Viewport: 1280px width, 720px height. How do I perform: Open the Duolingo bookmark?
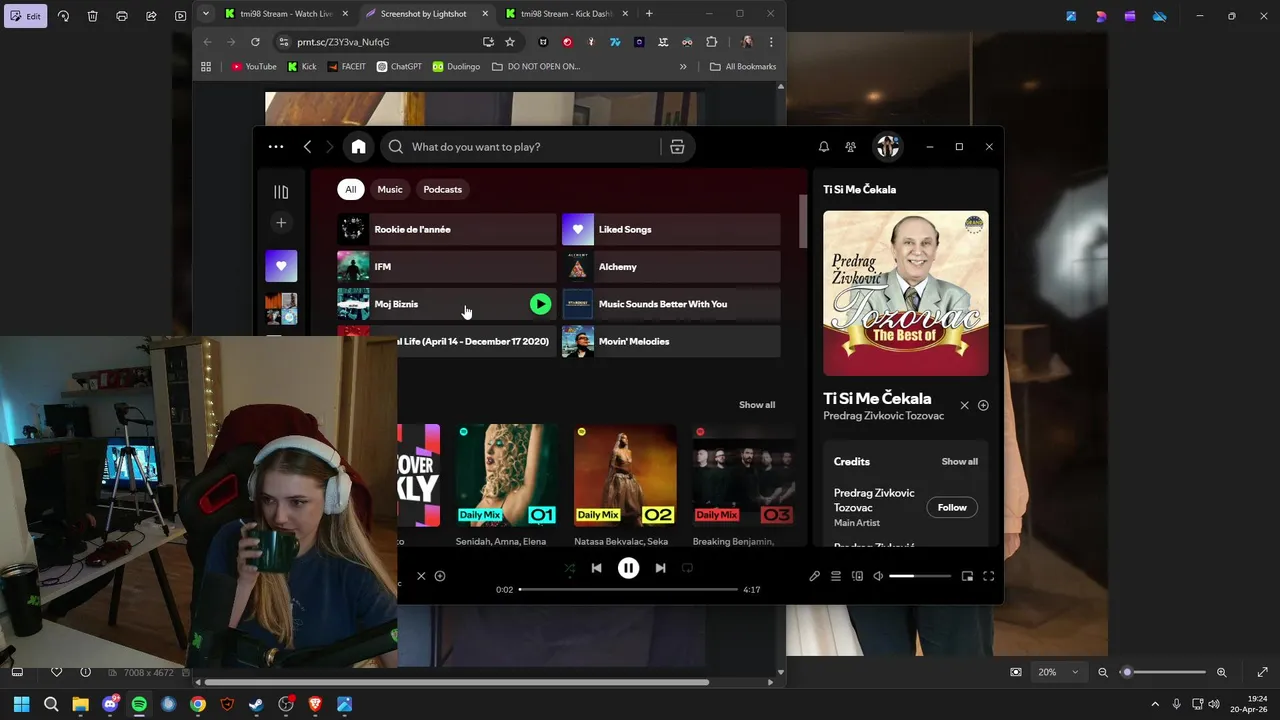(456, 67)
